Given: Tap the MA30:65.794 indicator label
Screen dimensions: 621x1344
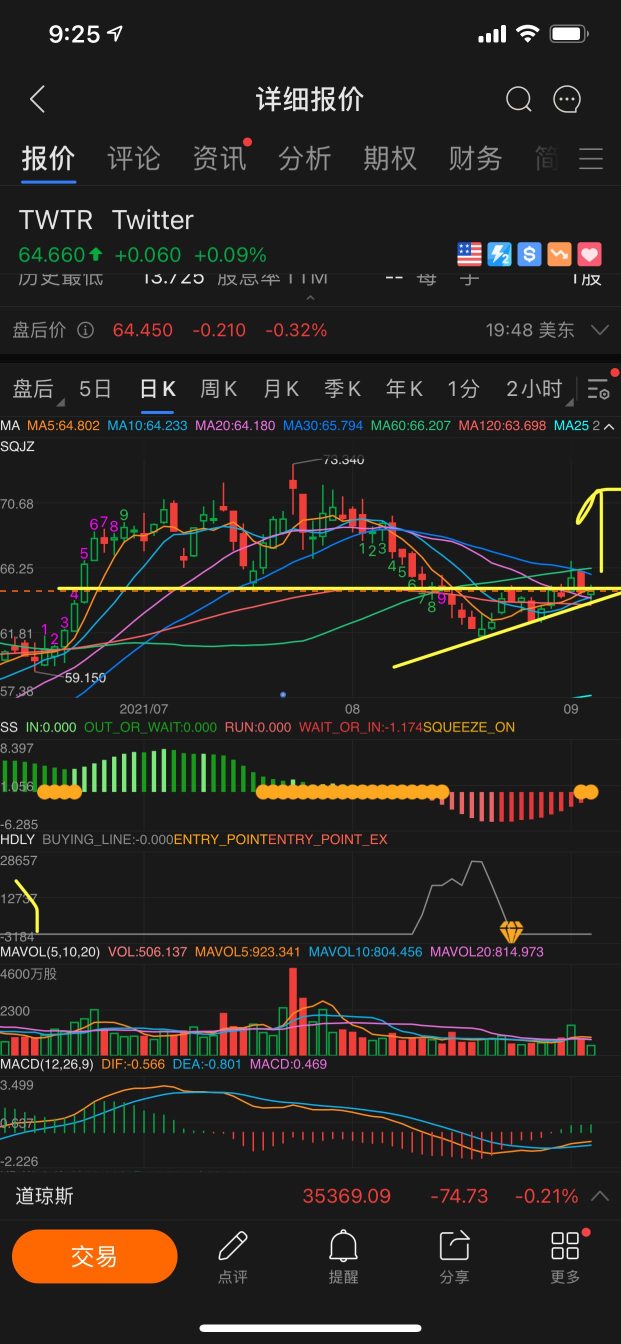Looking at the screenshot, I should click(323, 426).
